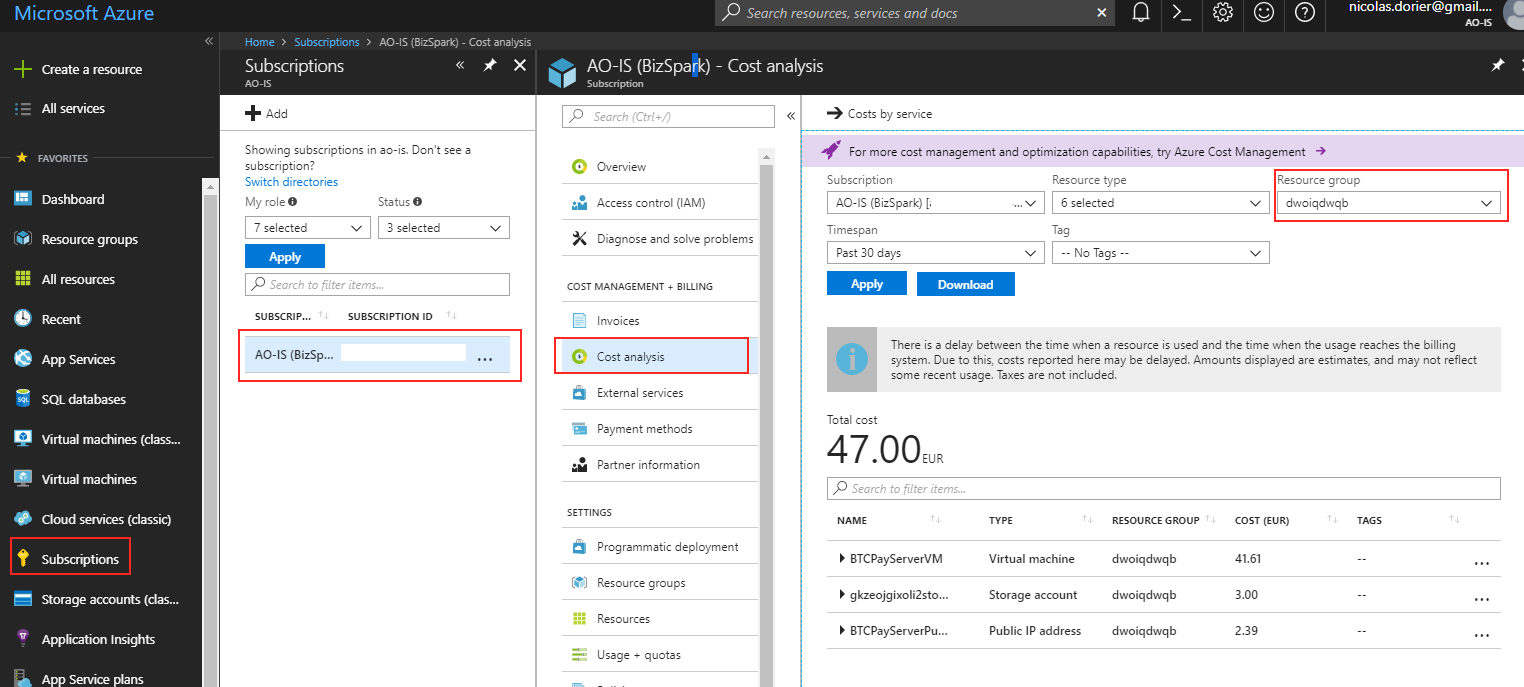Open the Timespan Past 30 days dropdown
The image size is (1524, 687).
[935, 252]
